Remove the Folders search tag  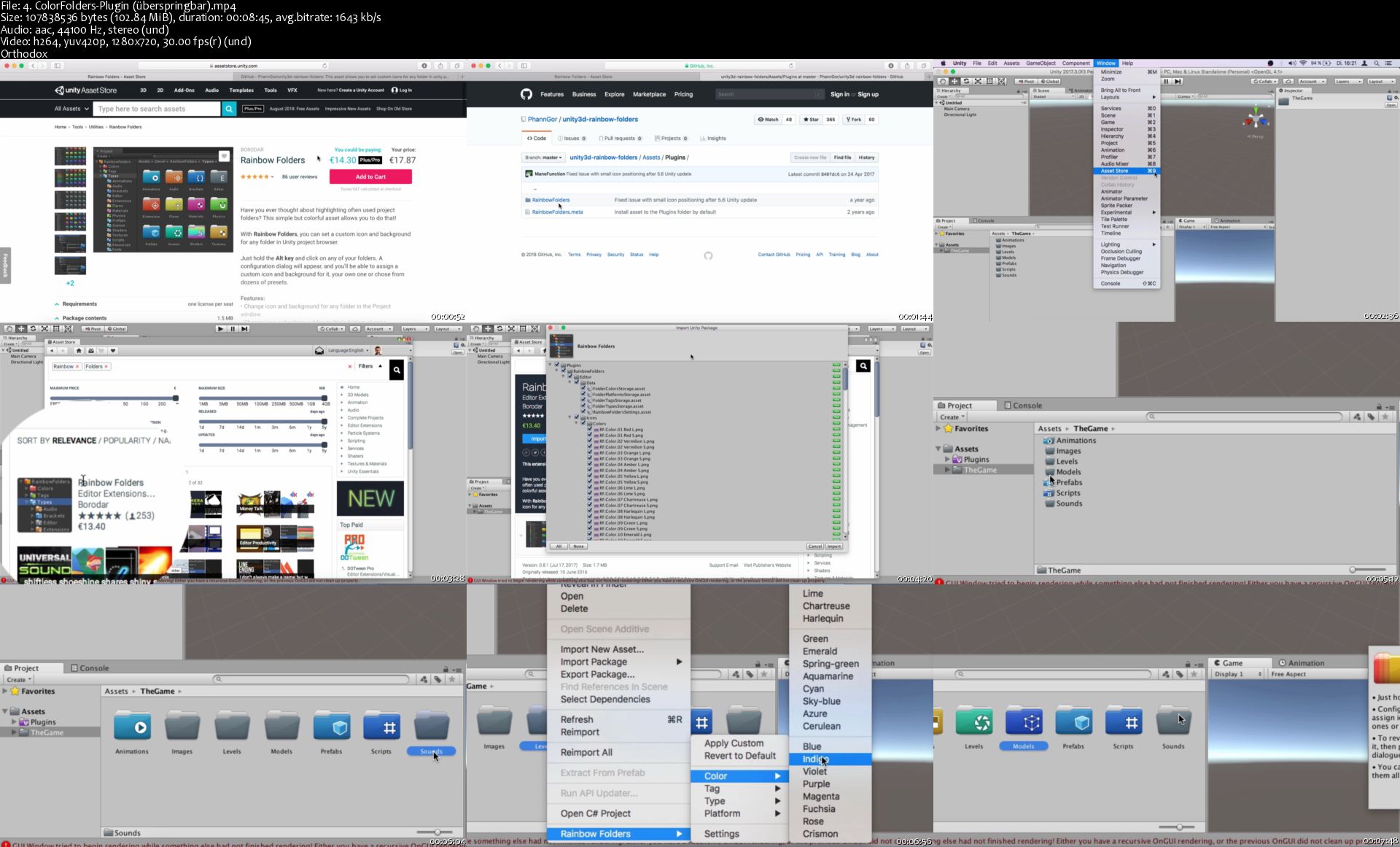pos(106,366)
